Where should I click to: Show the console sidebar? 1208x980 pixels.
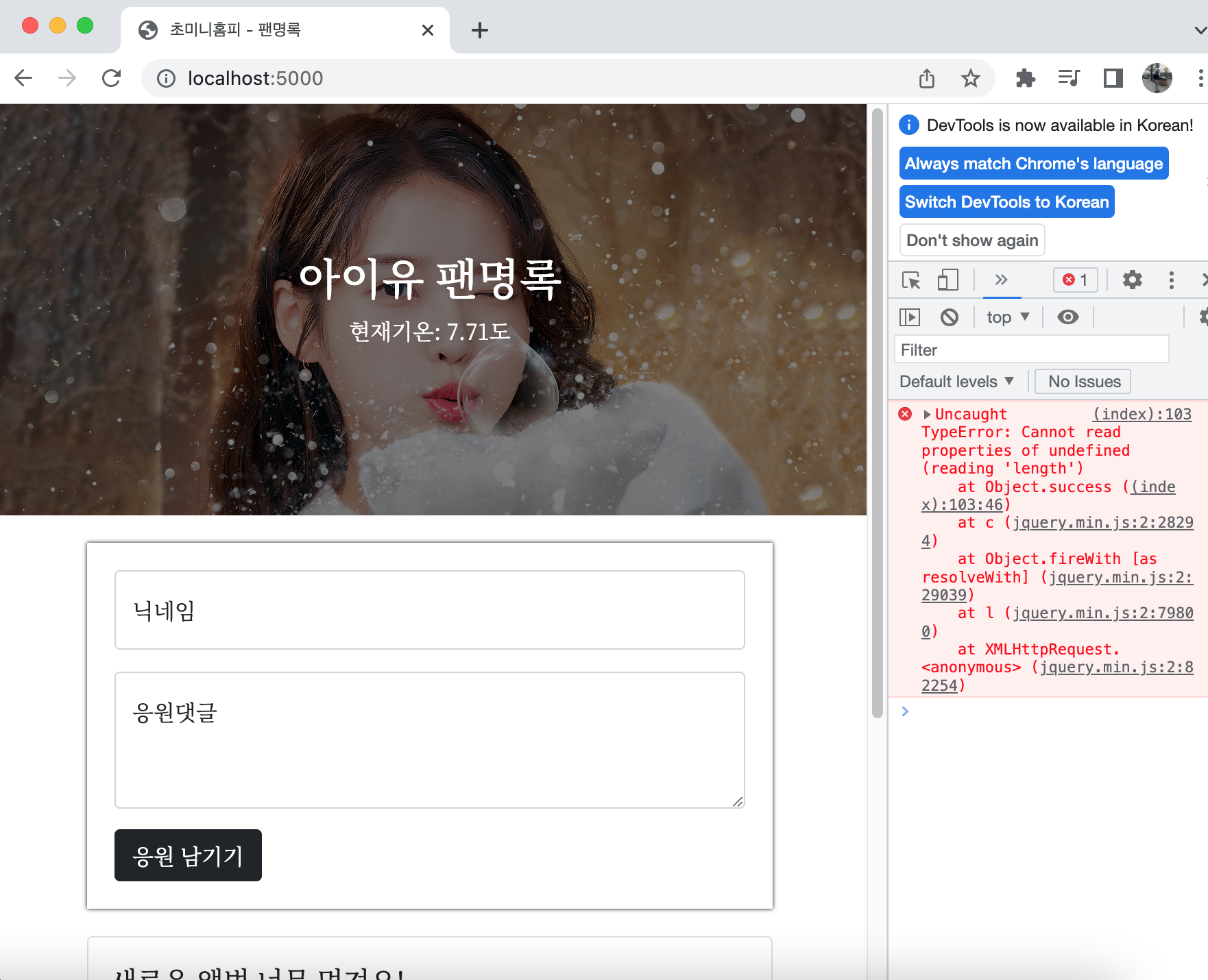pyautogui.click(x=910, y=317)
